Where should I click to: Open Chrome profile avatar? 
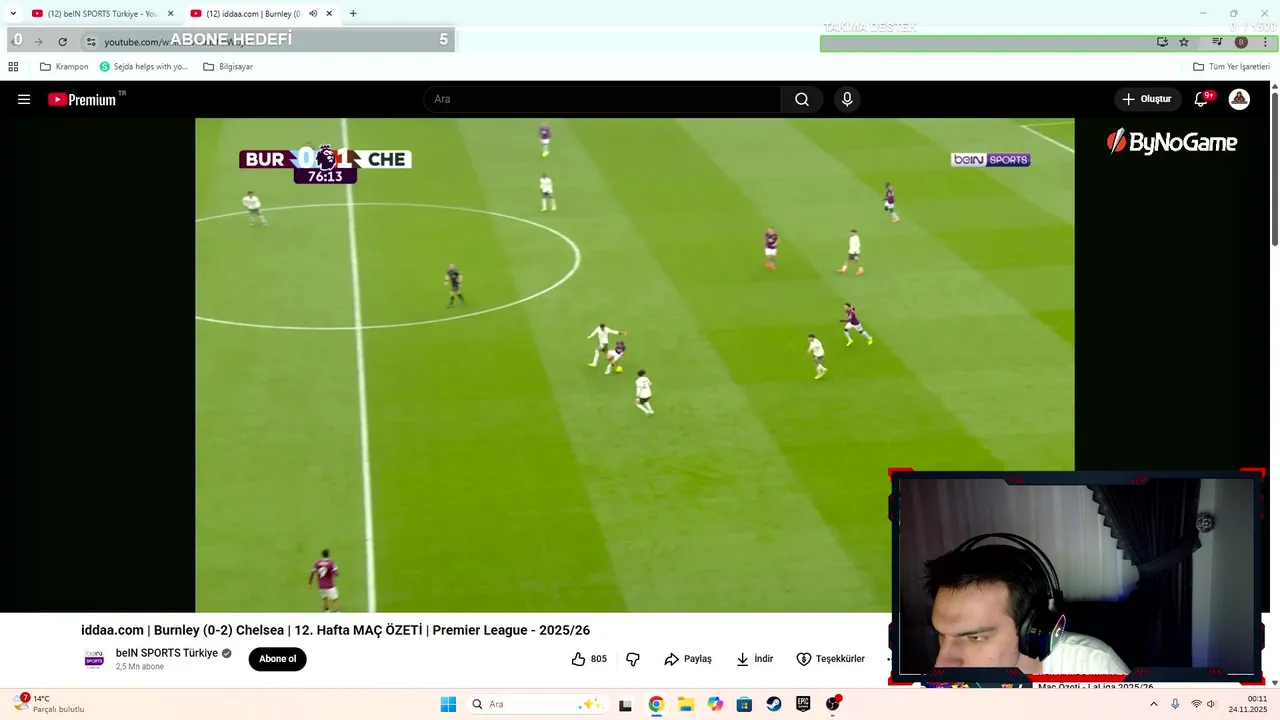(1241, 42)
